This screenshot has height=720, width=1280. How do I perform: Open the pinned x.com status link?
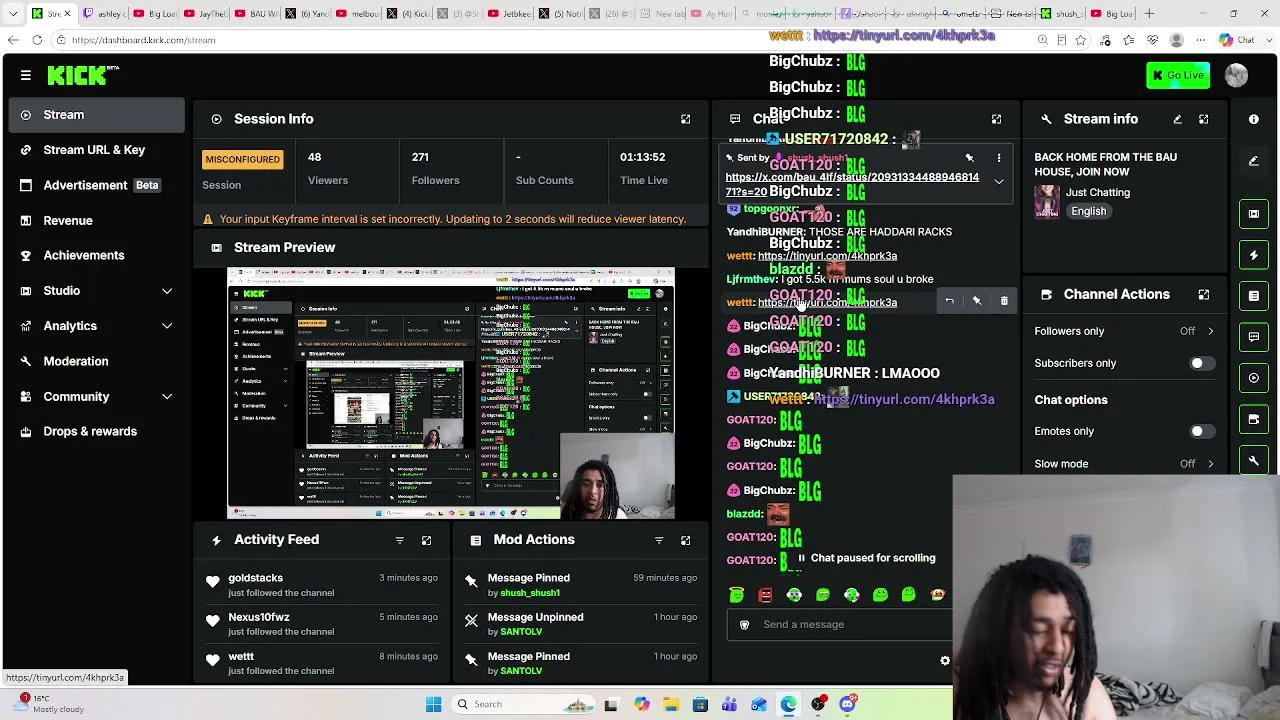pyautogui.click(x=852, y=184)
